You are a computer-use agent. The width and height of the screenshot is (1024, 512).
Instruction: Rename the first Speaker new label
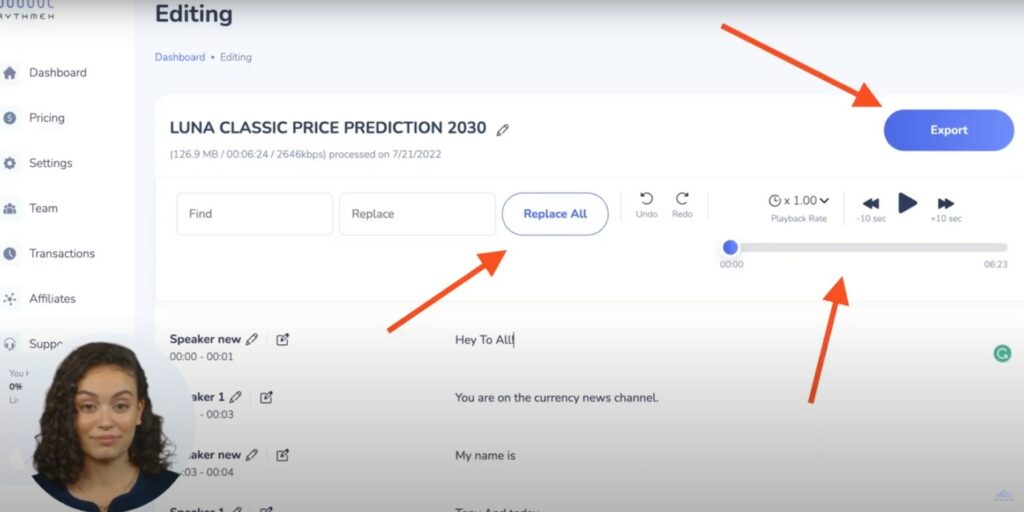click(251, 340)
